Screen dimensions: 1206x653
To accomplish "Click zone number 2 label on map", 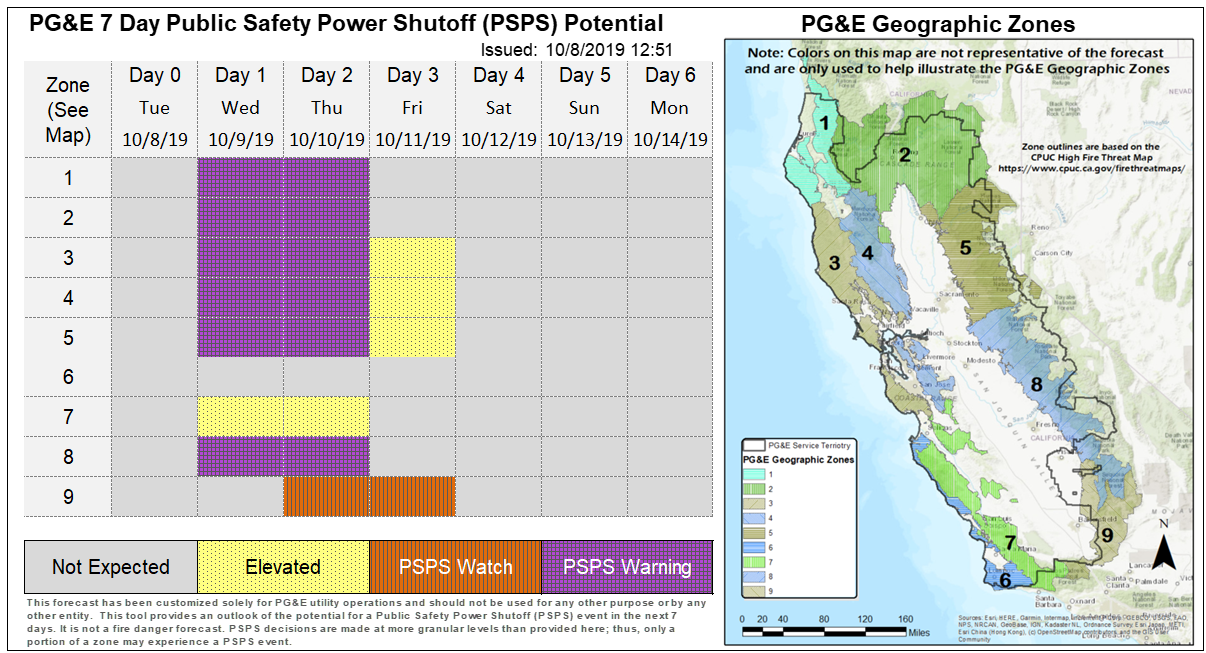I will 903,154.
